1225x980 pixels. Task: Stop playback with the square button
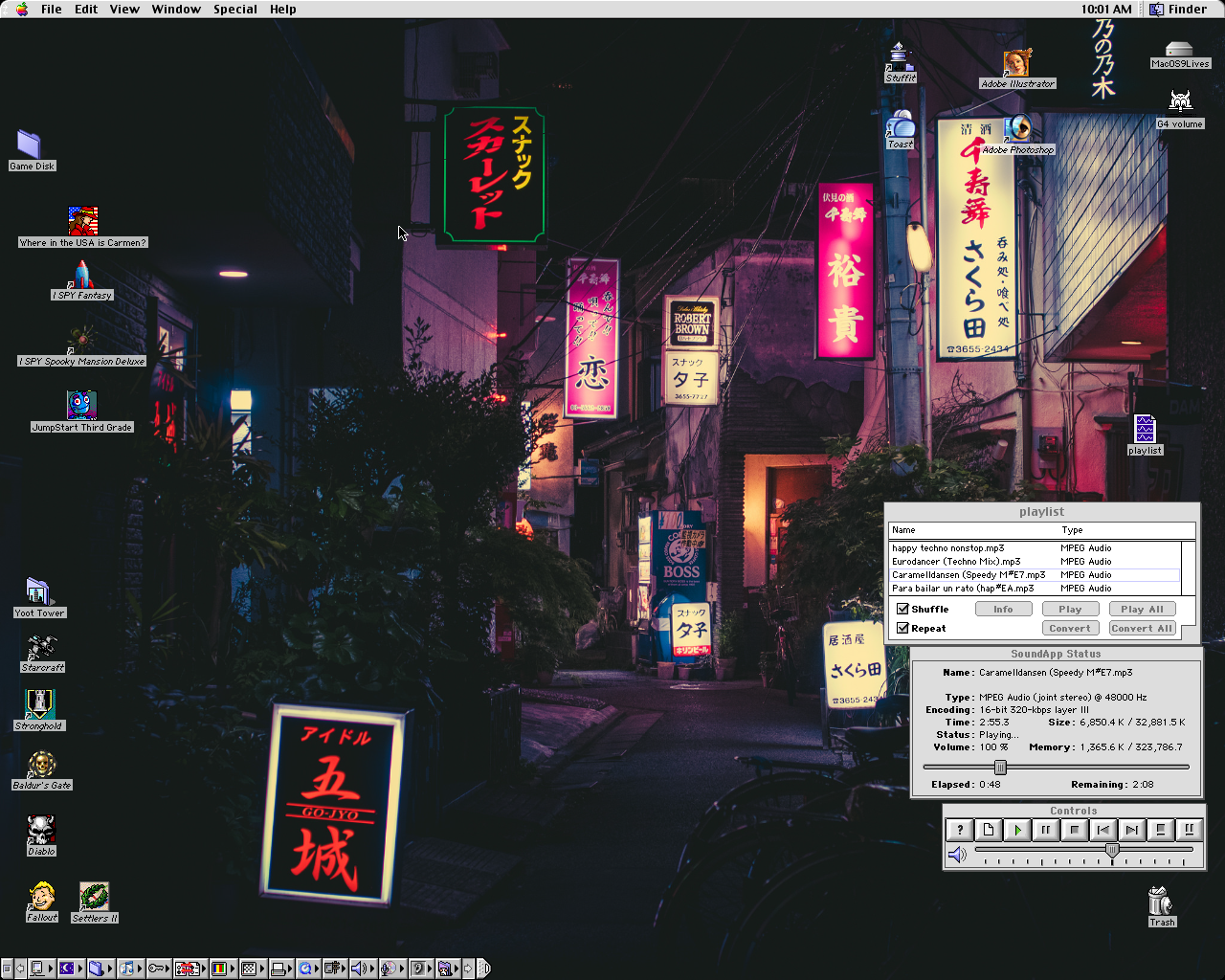pyautogui.click(x=1075, y=830)
